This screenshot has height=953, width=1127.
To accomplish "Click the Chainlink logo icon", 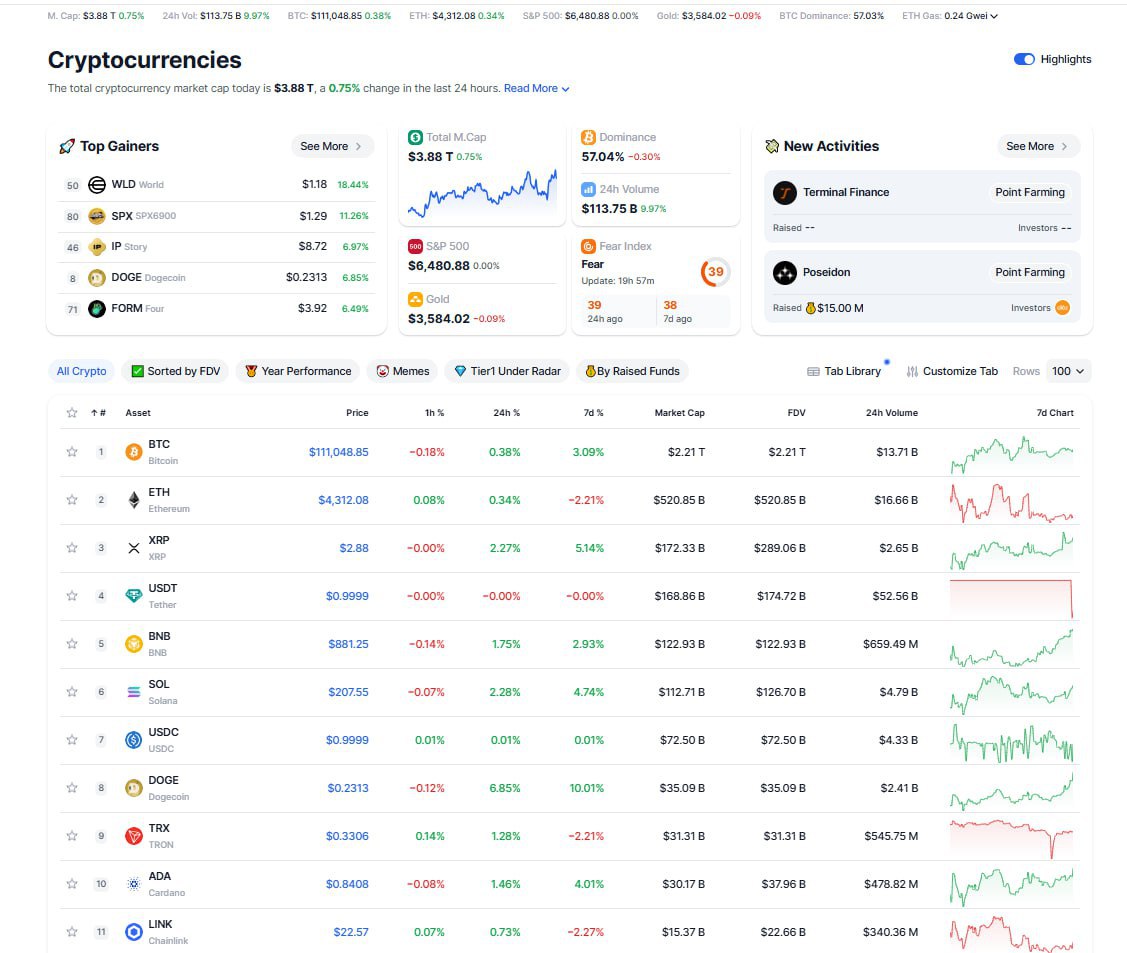I will [x=134, y=932].
